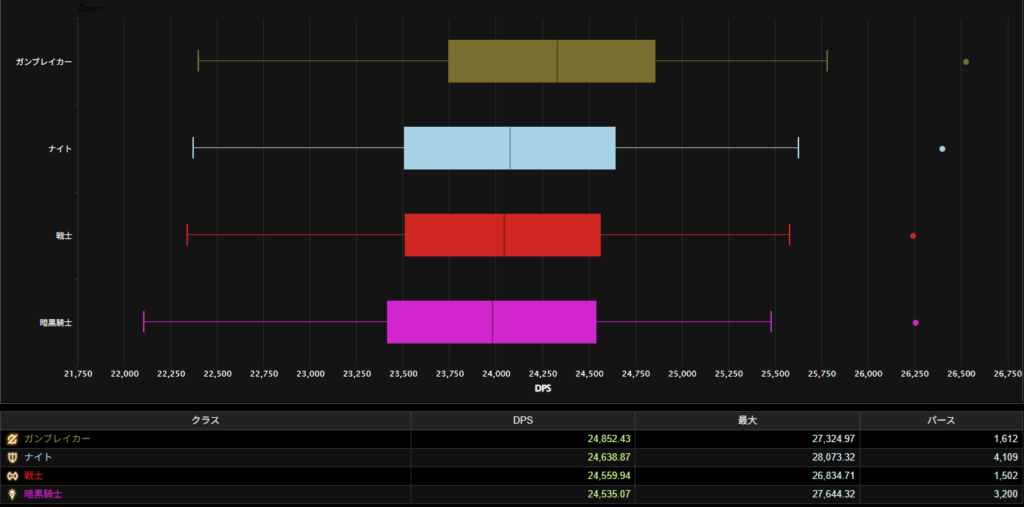The width and height of the screenshot is (1024, 507).
Task: Open the 暗黒騎士 link in the table
Action: 42,493
